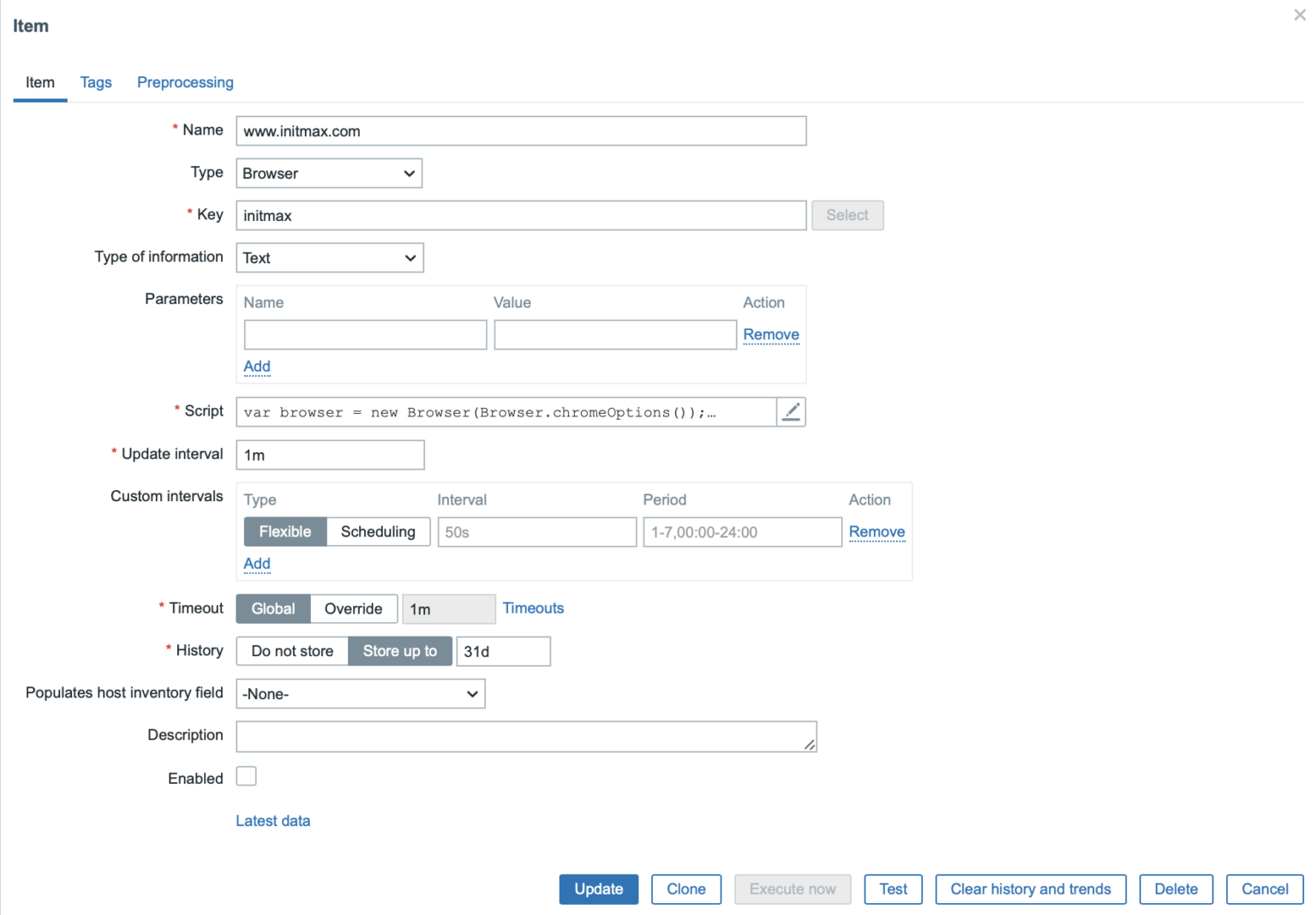1316x915 pixels.
Task: Follow the Timeouts link
Action: pyautogui.click(x=533, y=608)
